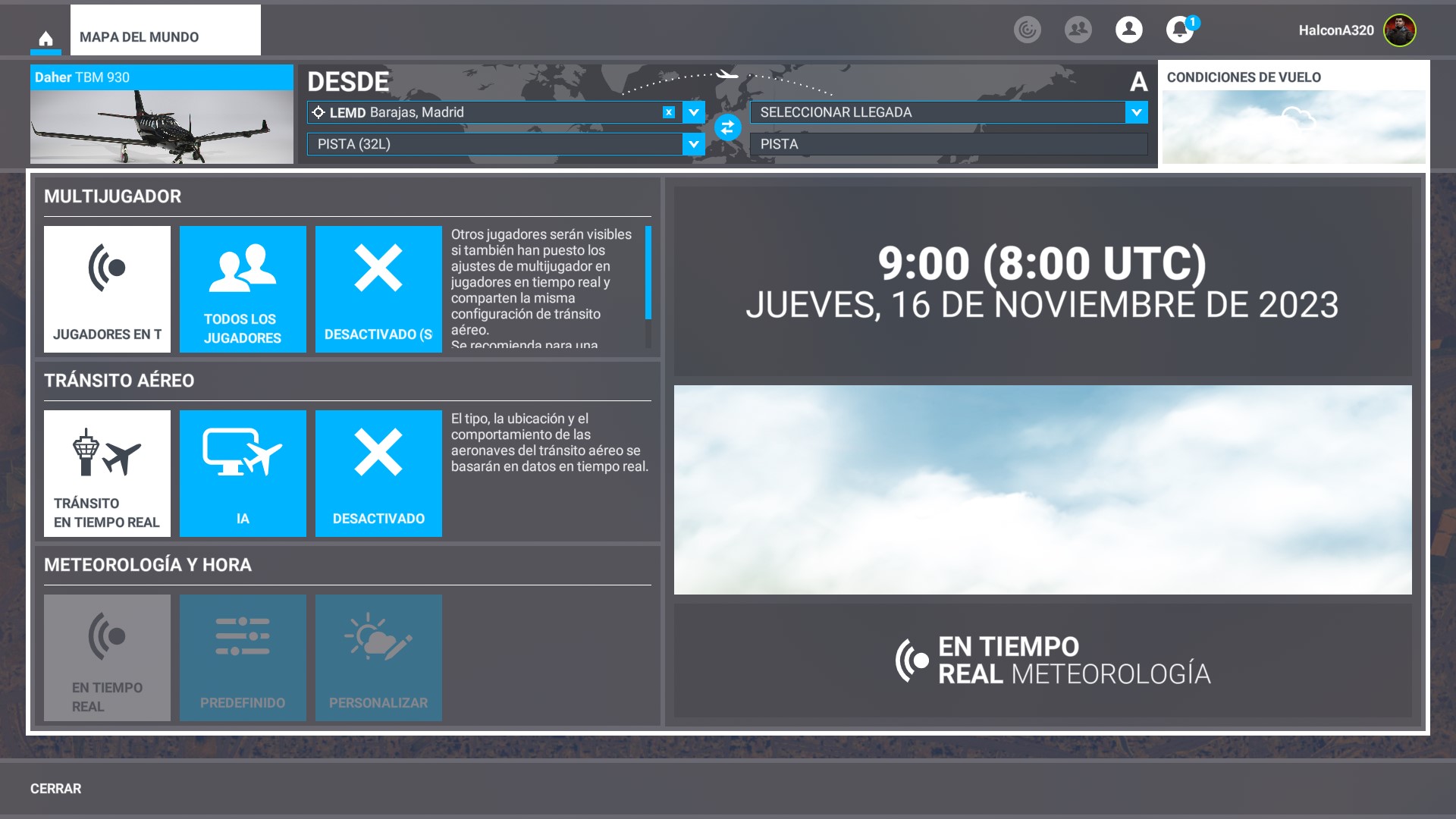Click the sun-cloud pencil customize icon
The image size is (1456, 819).
pyautogui.click(x=378, y=636)
